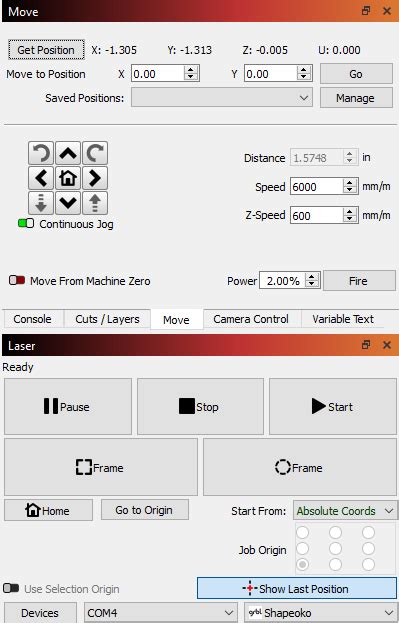Open the Camera Control tab
This screenshot has width=399, height=623.
(x=251, y=319)
